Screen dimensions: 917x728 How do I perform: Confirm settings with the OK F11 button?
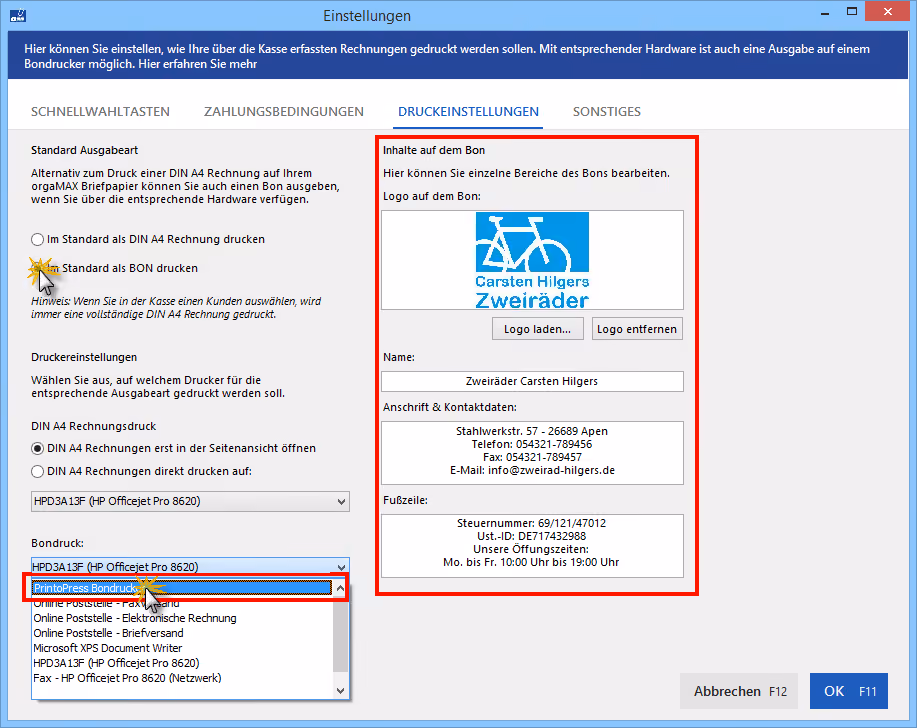[x=849, y=691]
